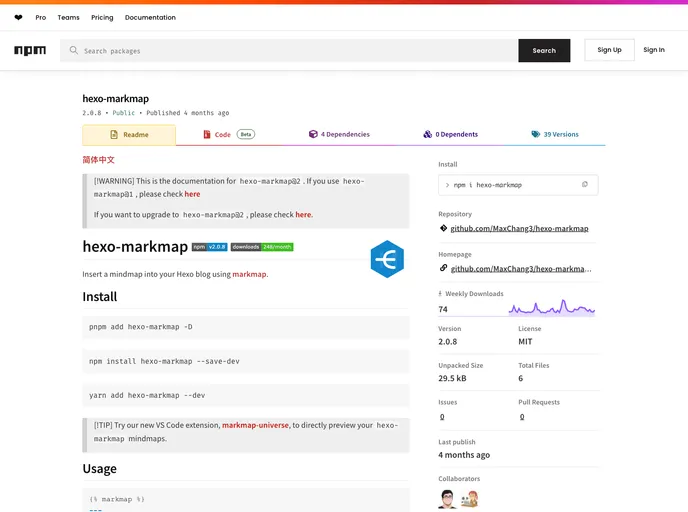The width and height of the screenshot is (688, 512).
Task: Click the Sign Up button
Action: (x=609, y=50)
